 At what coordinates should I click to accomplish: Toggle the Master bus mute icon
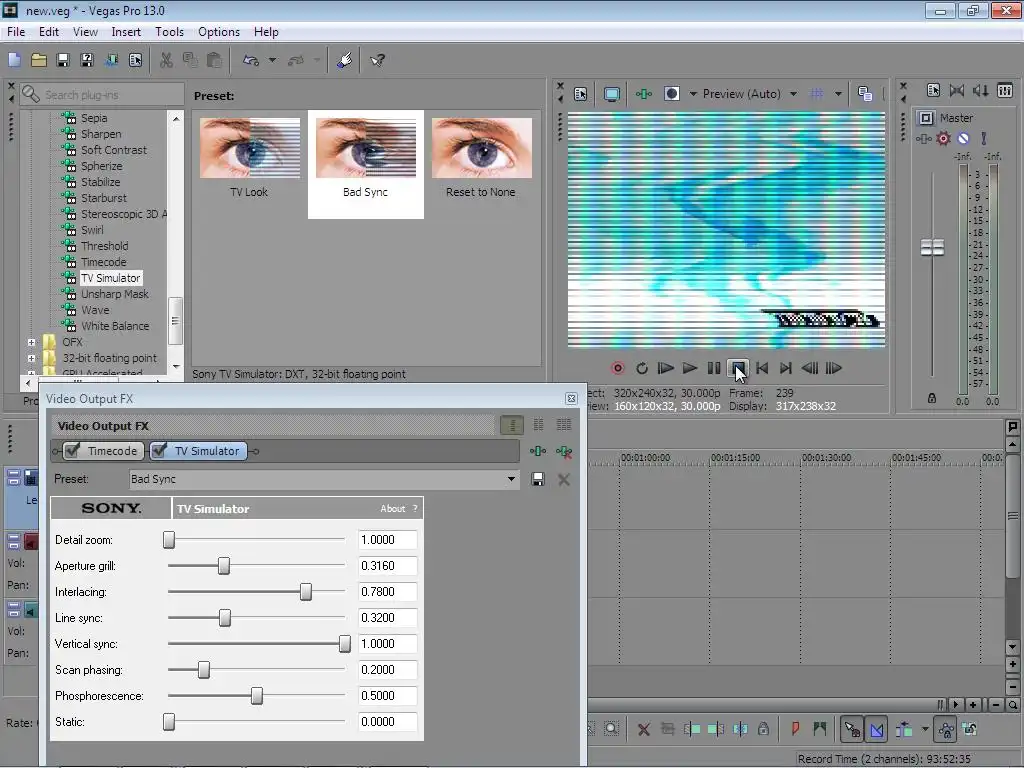click(x=963, y=138)
